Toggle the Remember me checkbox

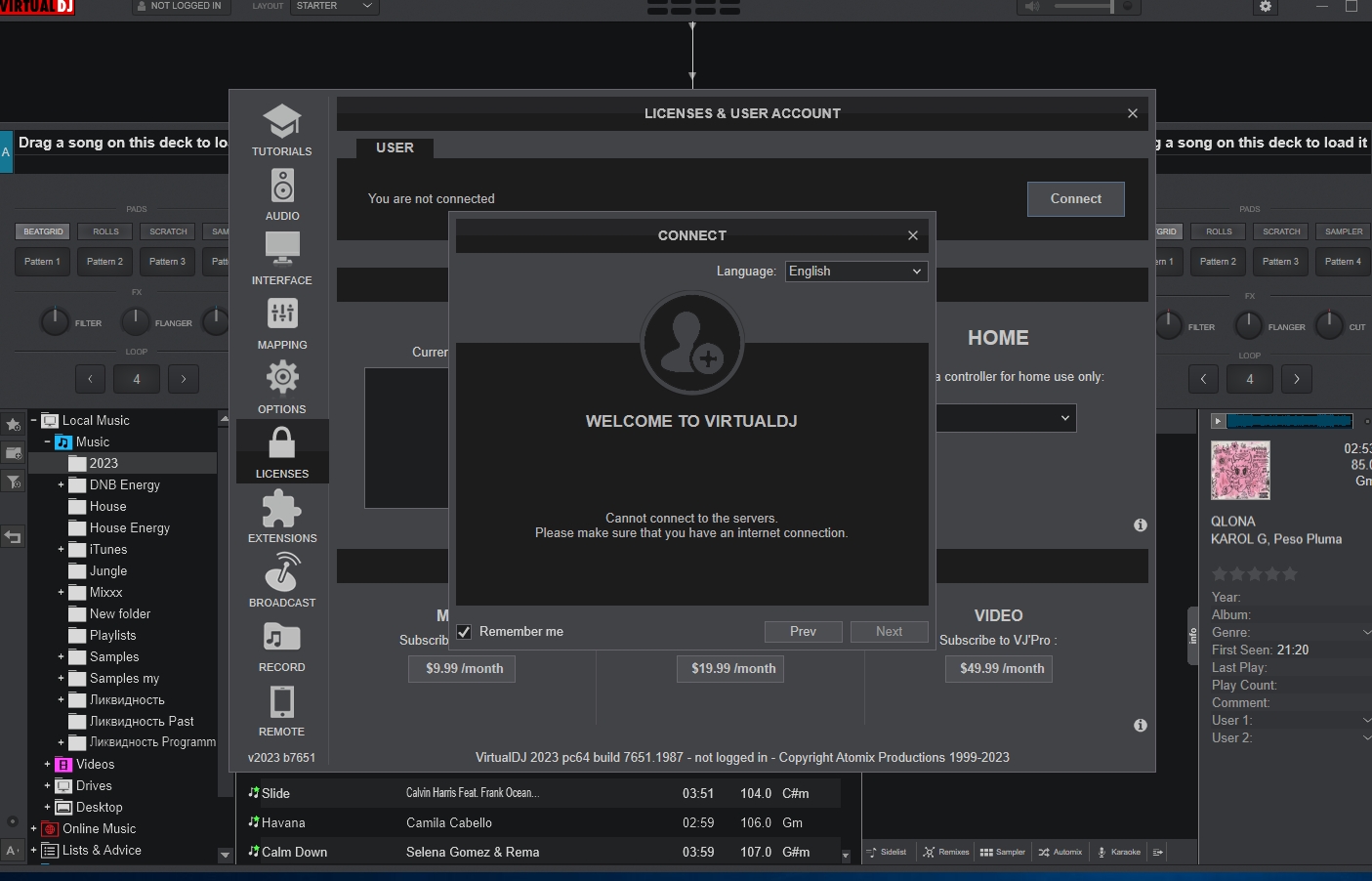point(465,632)
